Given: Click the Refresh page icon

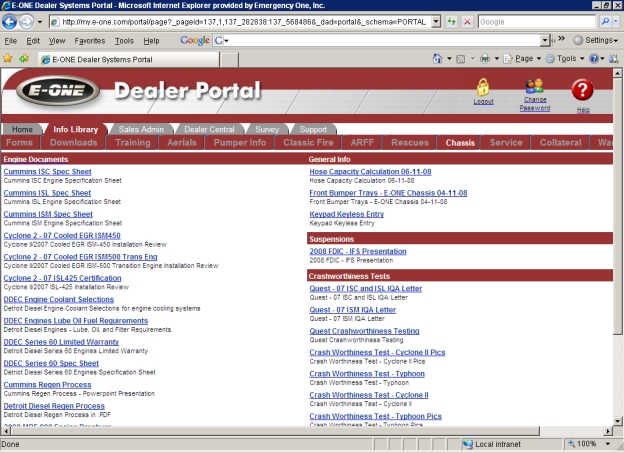Looking at the screenshot, I should point(451,21).
